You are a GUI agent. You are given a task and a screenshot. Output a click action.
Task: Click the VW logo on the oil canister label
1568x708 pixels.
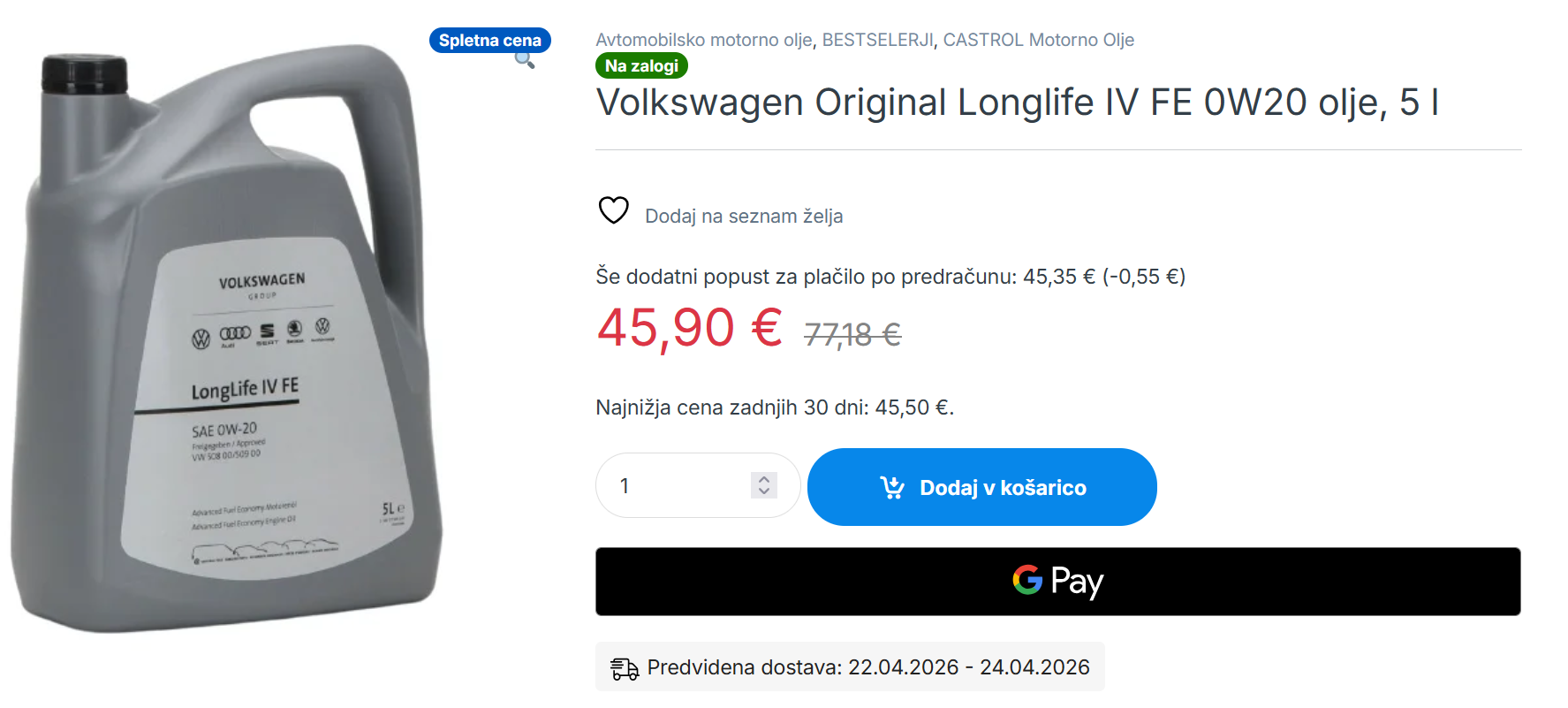(201, 339)
